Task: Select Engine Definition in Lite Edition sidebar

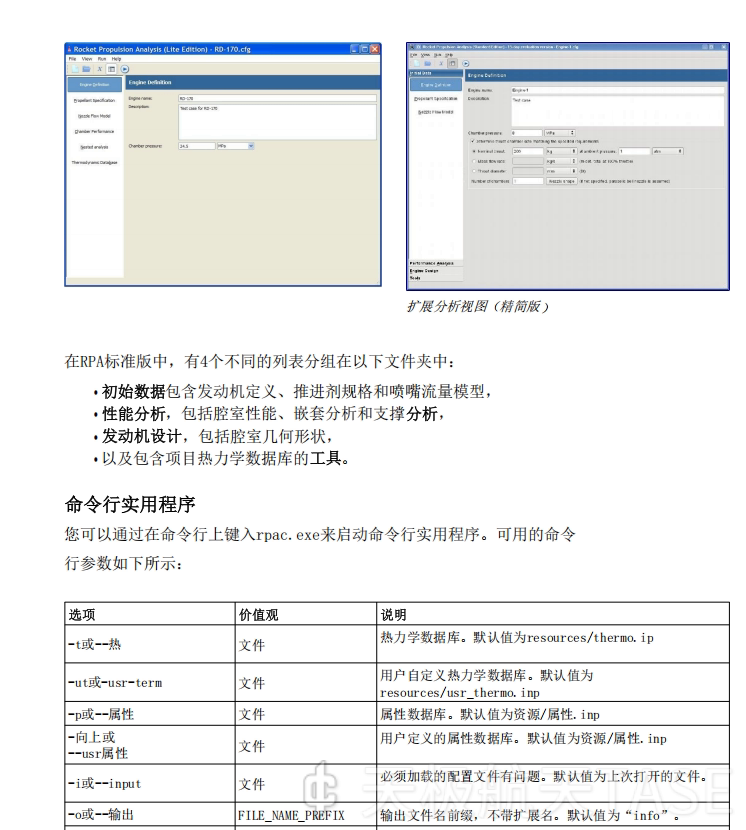Action: click(x=94, y=85)
